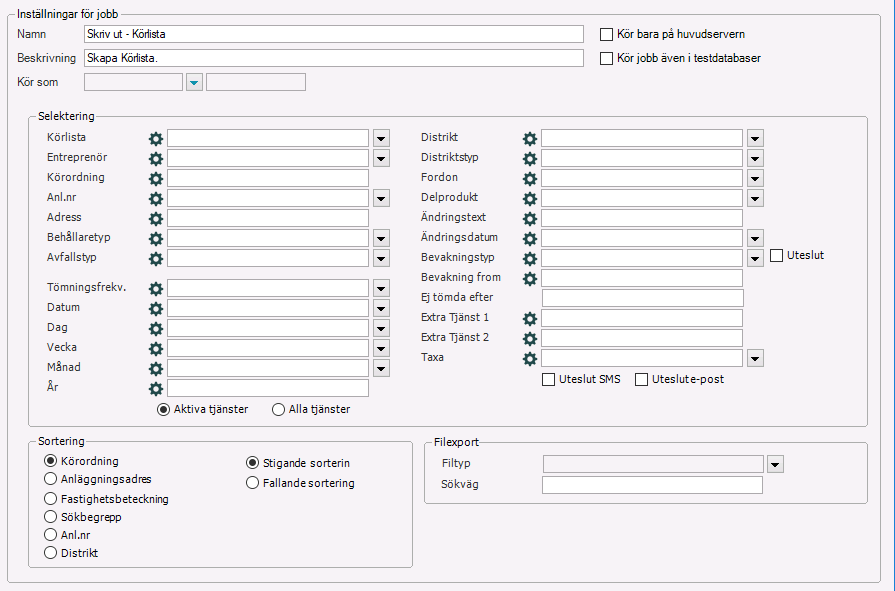Expand the Kör som dropdown arrow

point(194,82)
